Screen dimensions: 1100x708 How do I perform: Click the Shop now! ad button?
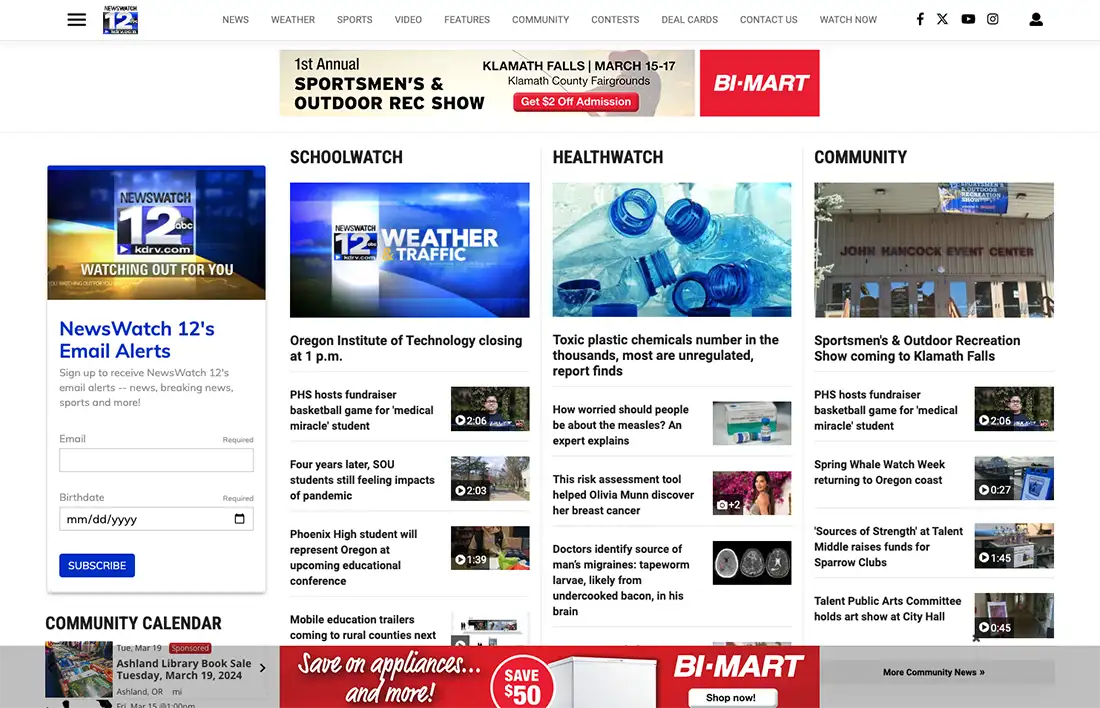[731, 697]
